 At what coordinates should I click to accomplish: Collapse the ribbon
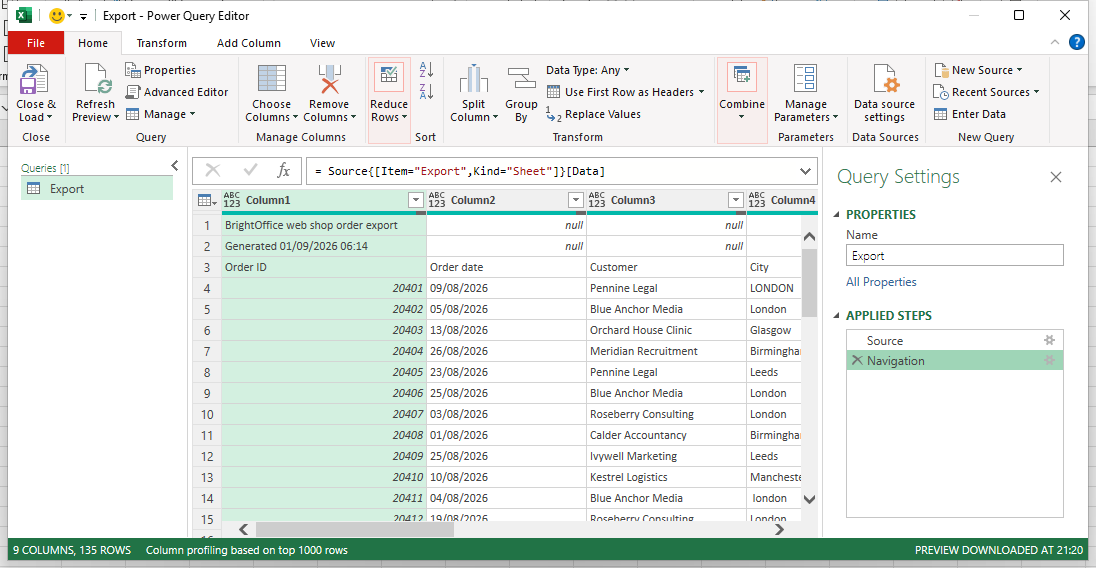point(1055,43)
